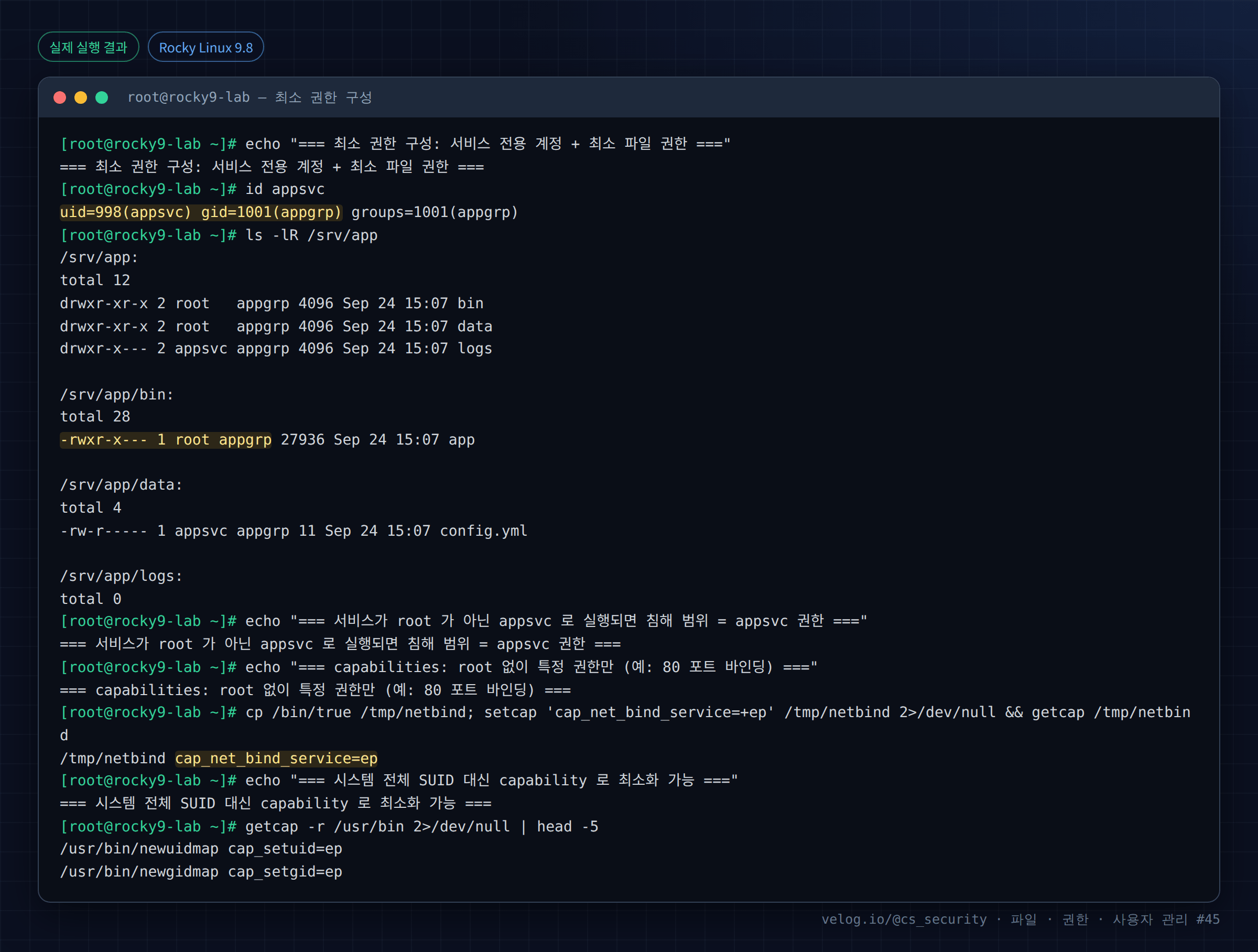Click the 'total 4' line
The image size is (1258, 952).
tap(91, 508)
